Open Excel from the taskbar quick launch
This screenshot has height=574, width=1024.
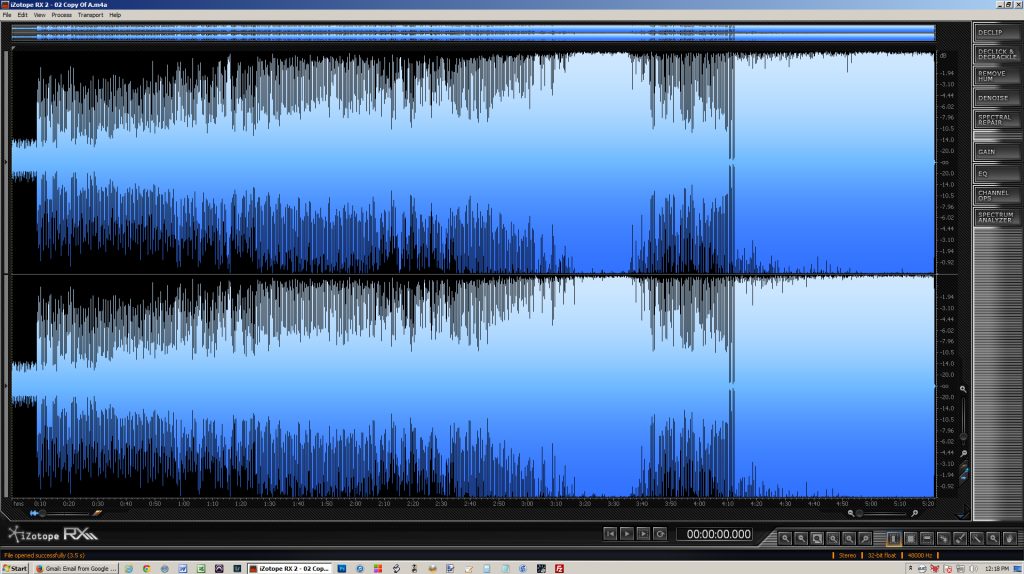coord(201,568)
